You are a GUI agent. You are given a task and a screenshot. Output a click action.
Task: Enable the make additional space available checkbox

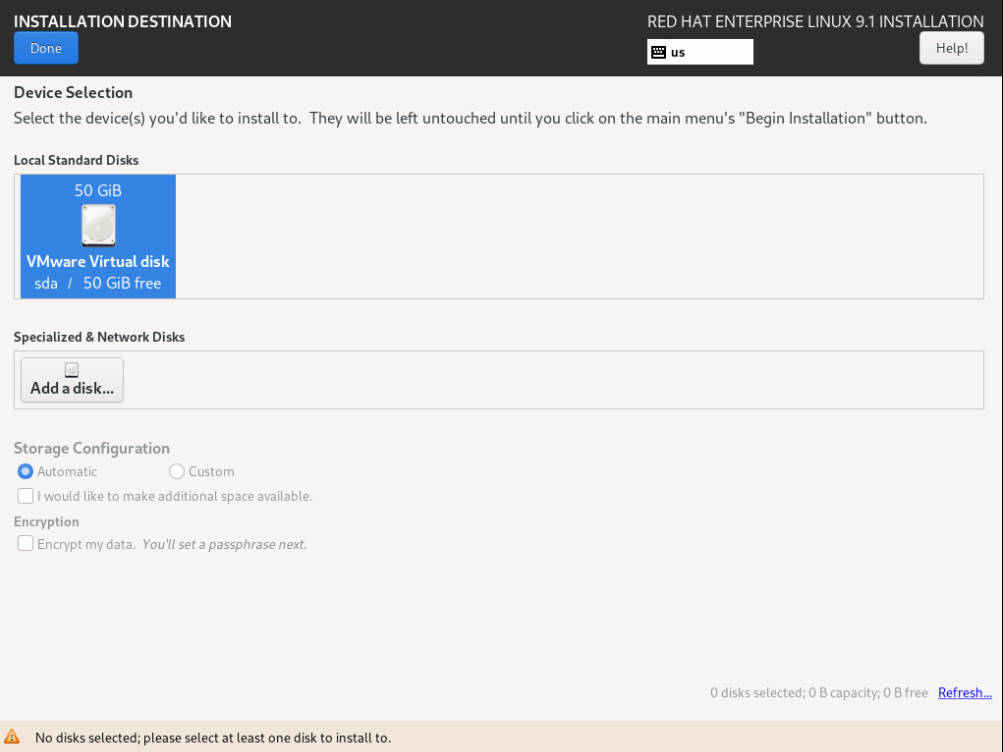[x=26, y=496]
